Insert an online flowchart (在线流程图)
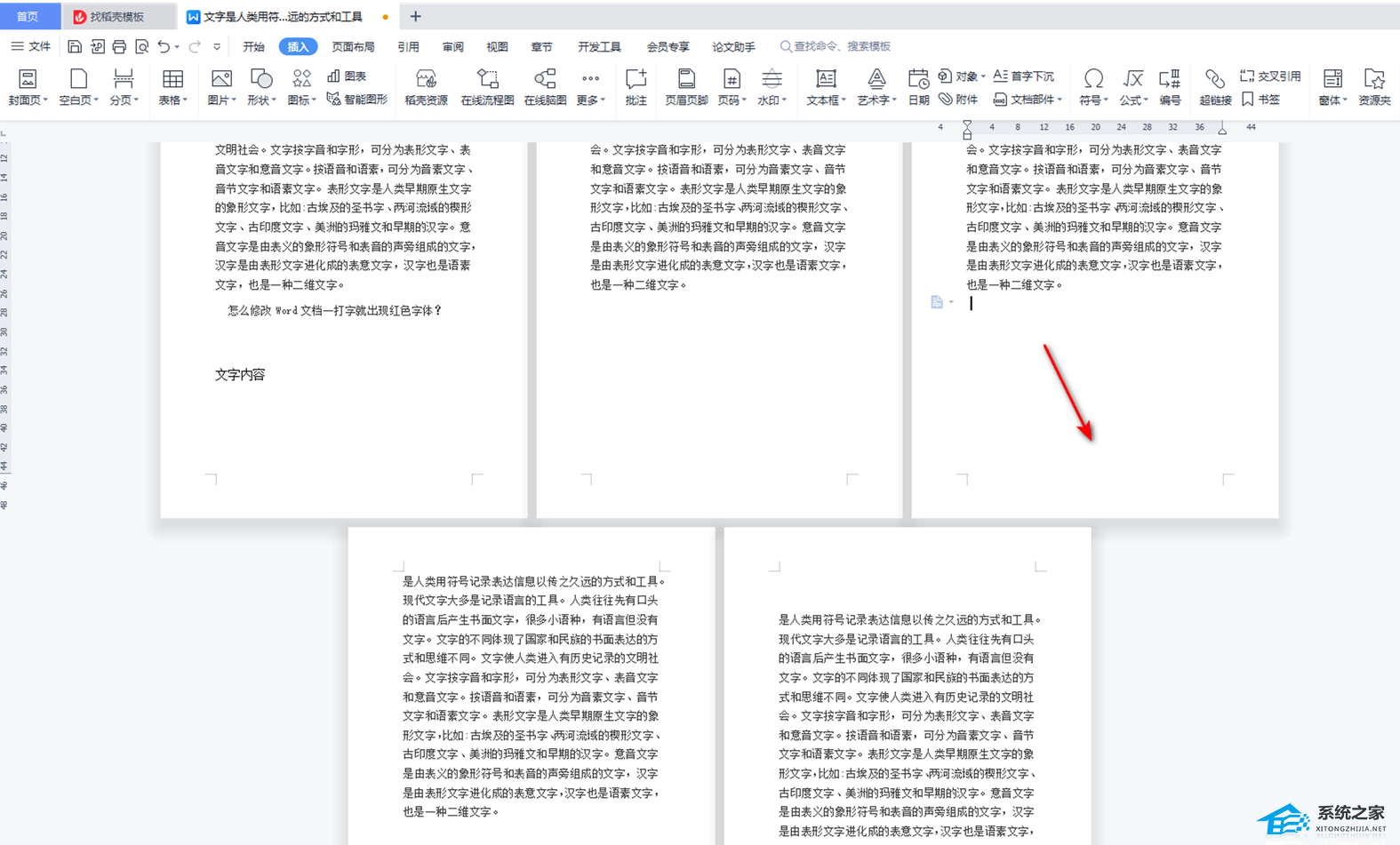Screen dimensions: 1400x845 click(487, 87)
